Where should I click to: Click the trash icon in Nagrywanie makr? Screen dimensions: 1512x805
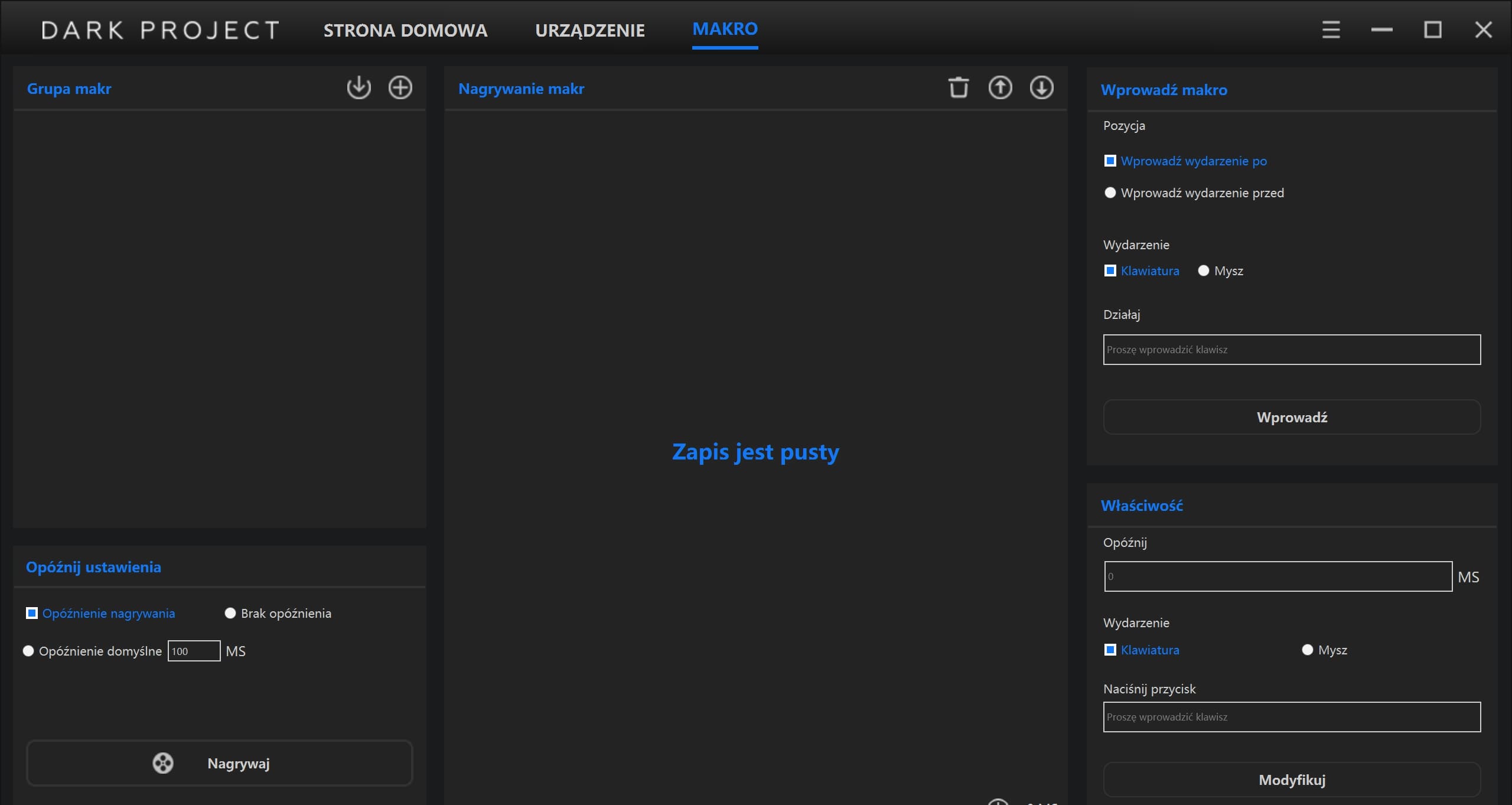click(958, 88)
